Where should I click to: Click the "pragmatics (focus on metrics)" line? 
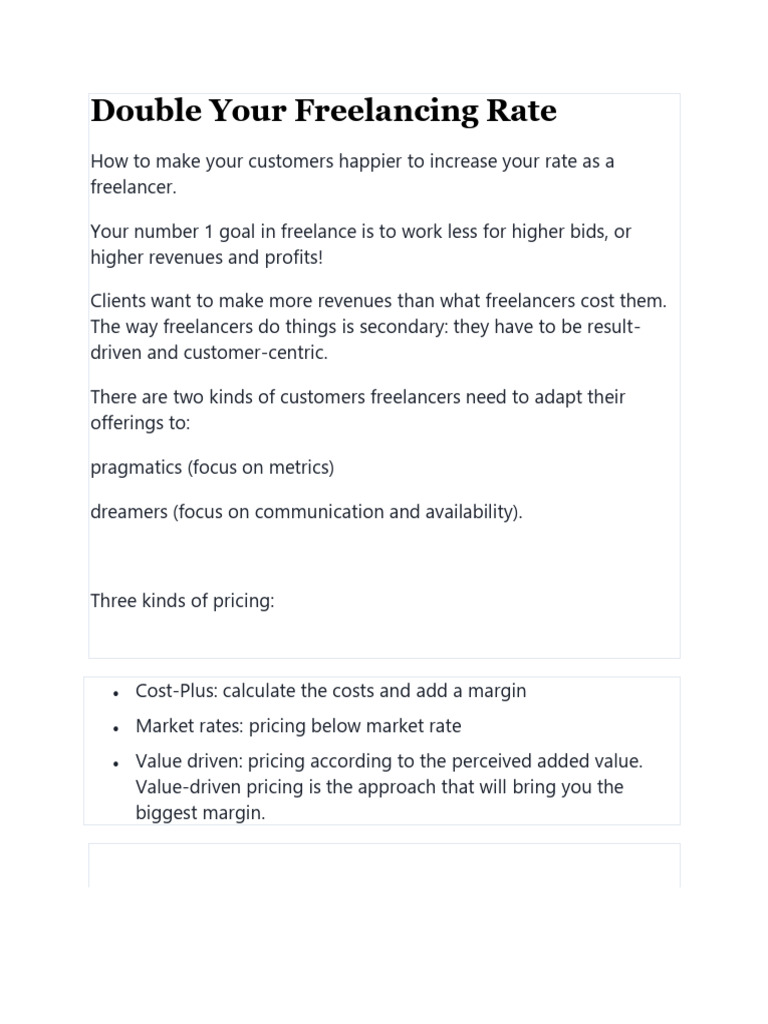coord(212,467)
